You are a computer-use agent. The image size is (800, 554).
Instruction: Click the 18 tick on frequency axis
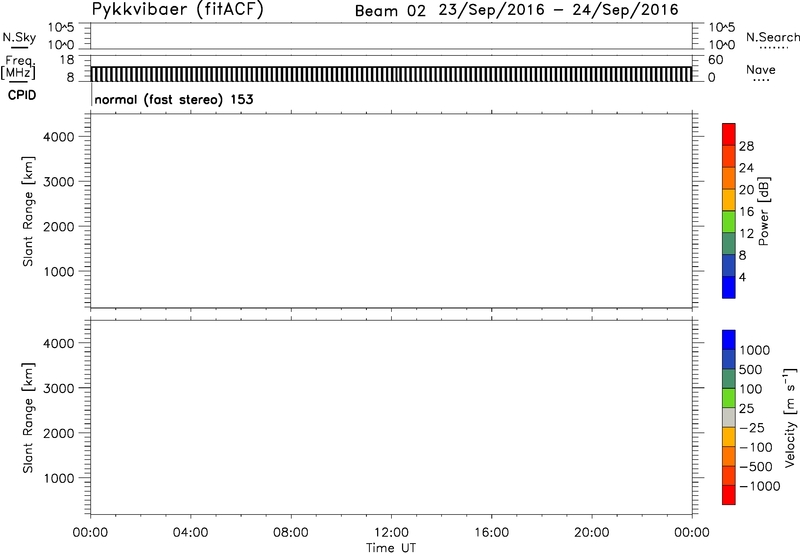tap(67, 60)
